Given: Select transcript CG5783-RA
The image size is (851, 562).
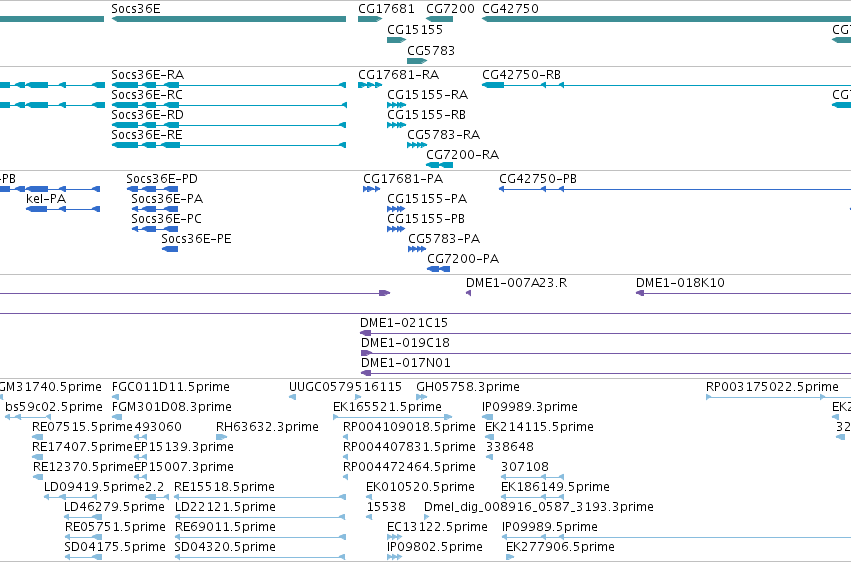Looking at the screenshot, I should [417, 145].
